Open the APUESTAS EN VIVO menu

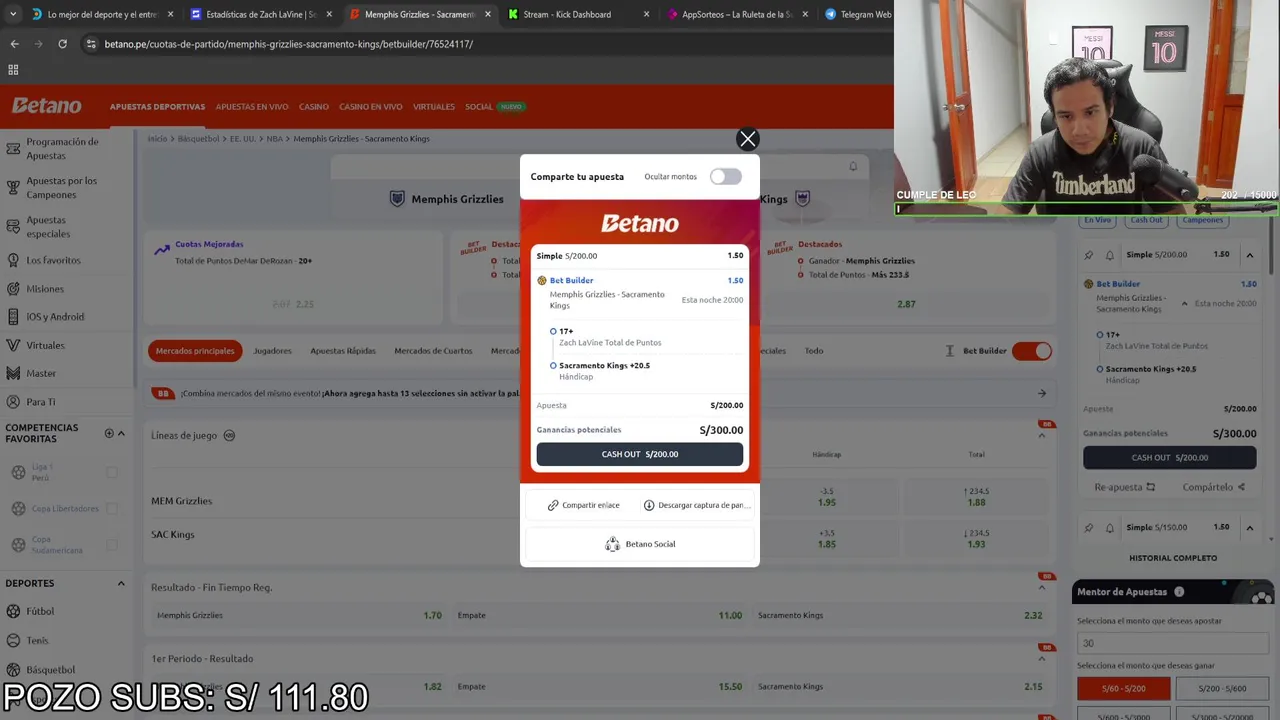(252, 107)
